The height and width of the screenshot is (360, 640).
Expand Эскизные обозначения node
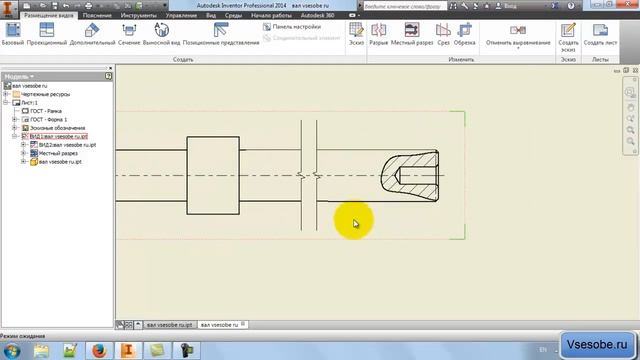click(15, 128)
